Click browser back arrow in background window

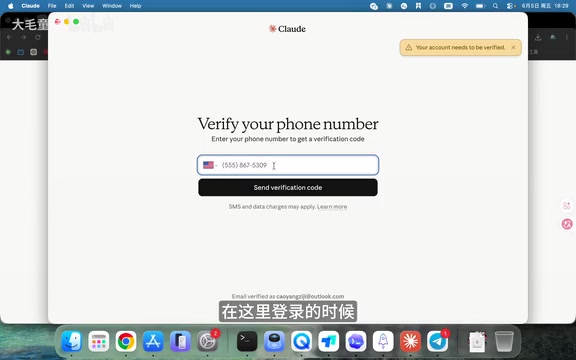[10, 37]
